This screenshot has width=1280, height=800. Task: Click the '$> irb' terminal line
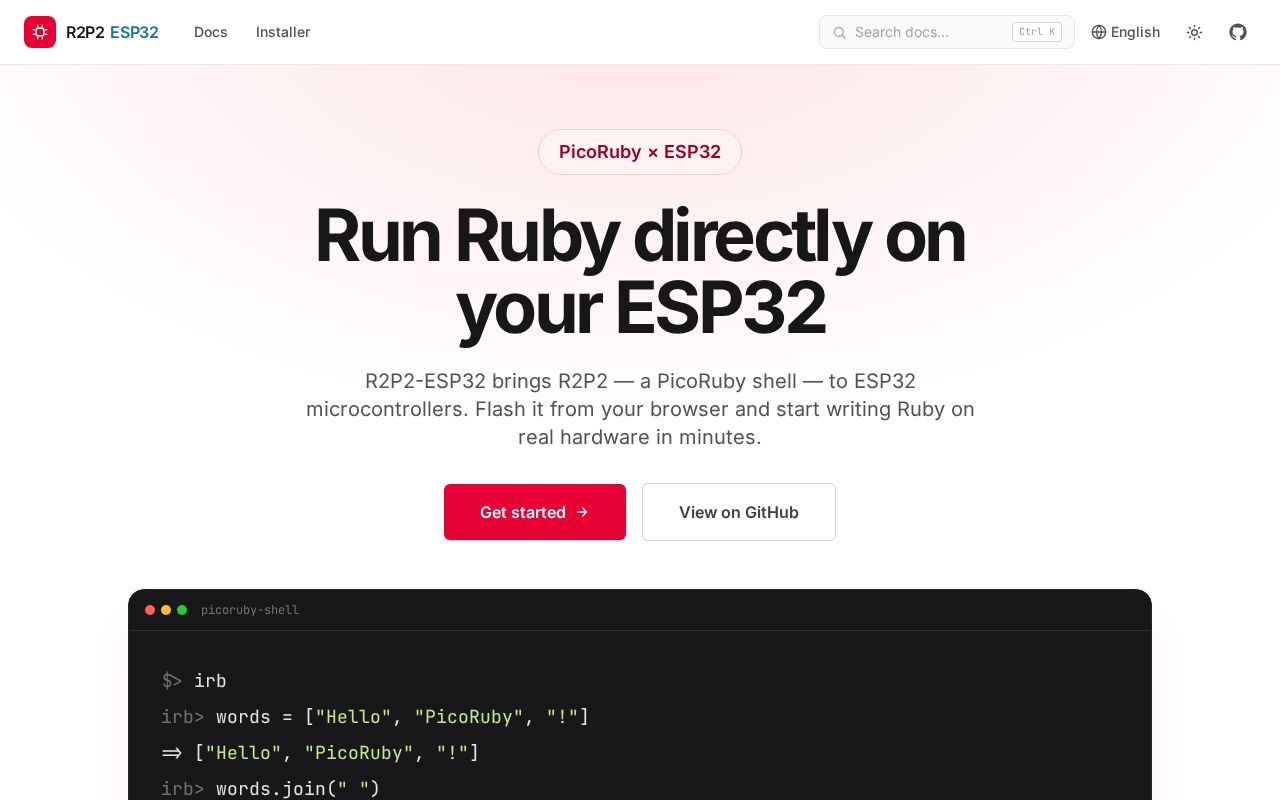click(194, 681)
